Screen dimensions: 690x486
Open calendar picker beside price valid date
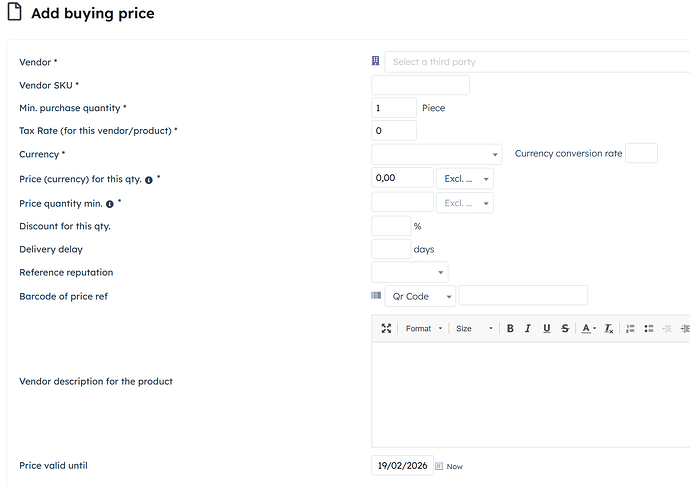(x=438, y=466)
